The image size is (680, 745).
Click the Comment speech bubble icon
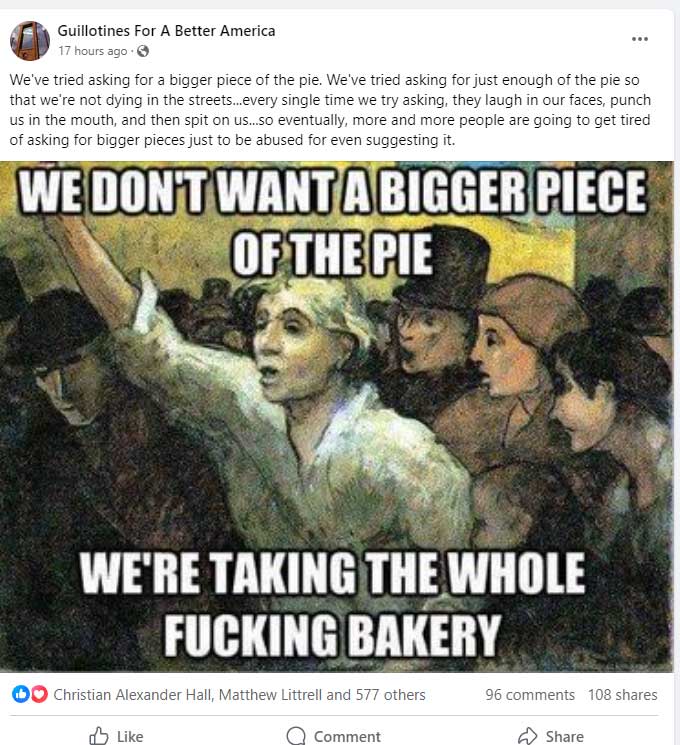click(296, 736)
